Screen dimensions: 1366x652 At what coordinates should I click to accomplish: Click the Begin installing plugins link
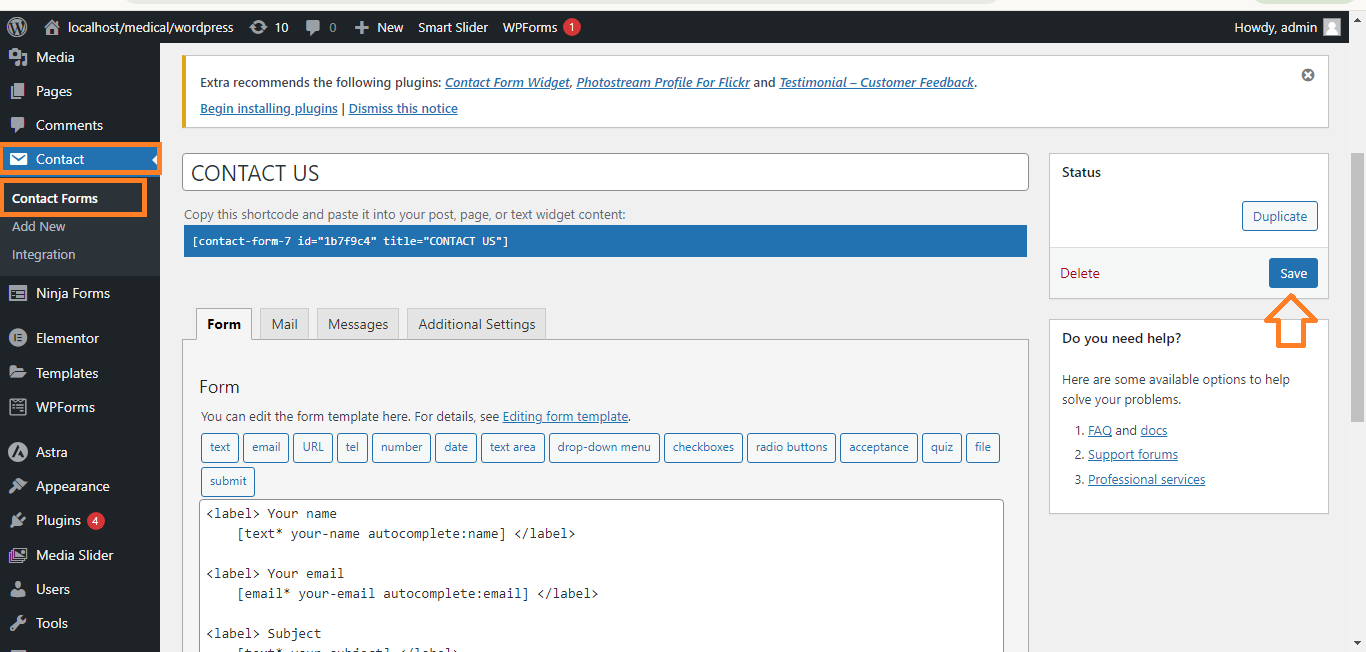[x=269, y=108]
